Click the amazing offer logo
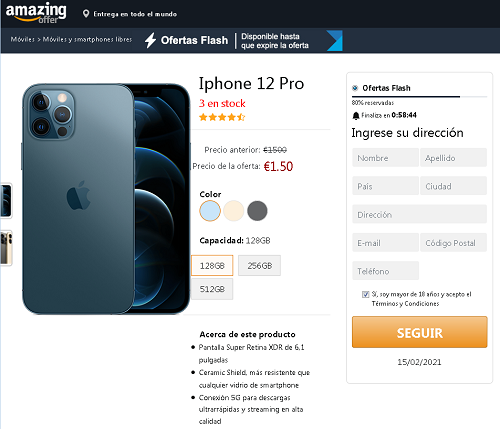The width and height of the screenshot is (500, 429). [x=36, y=13]
